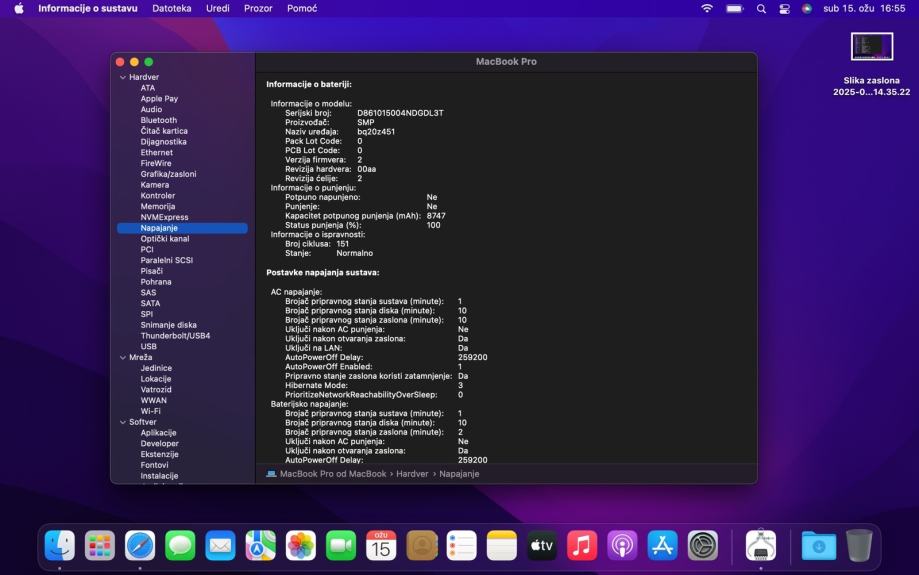The width and height of the screenshot is (919, 575).
Task: Click date and time in menu bar
Action: point(864,8)
